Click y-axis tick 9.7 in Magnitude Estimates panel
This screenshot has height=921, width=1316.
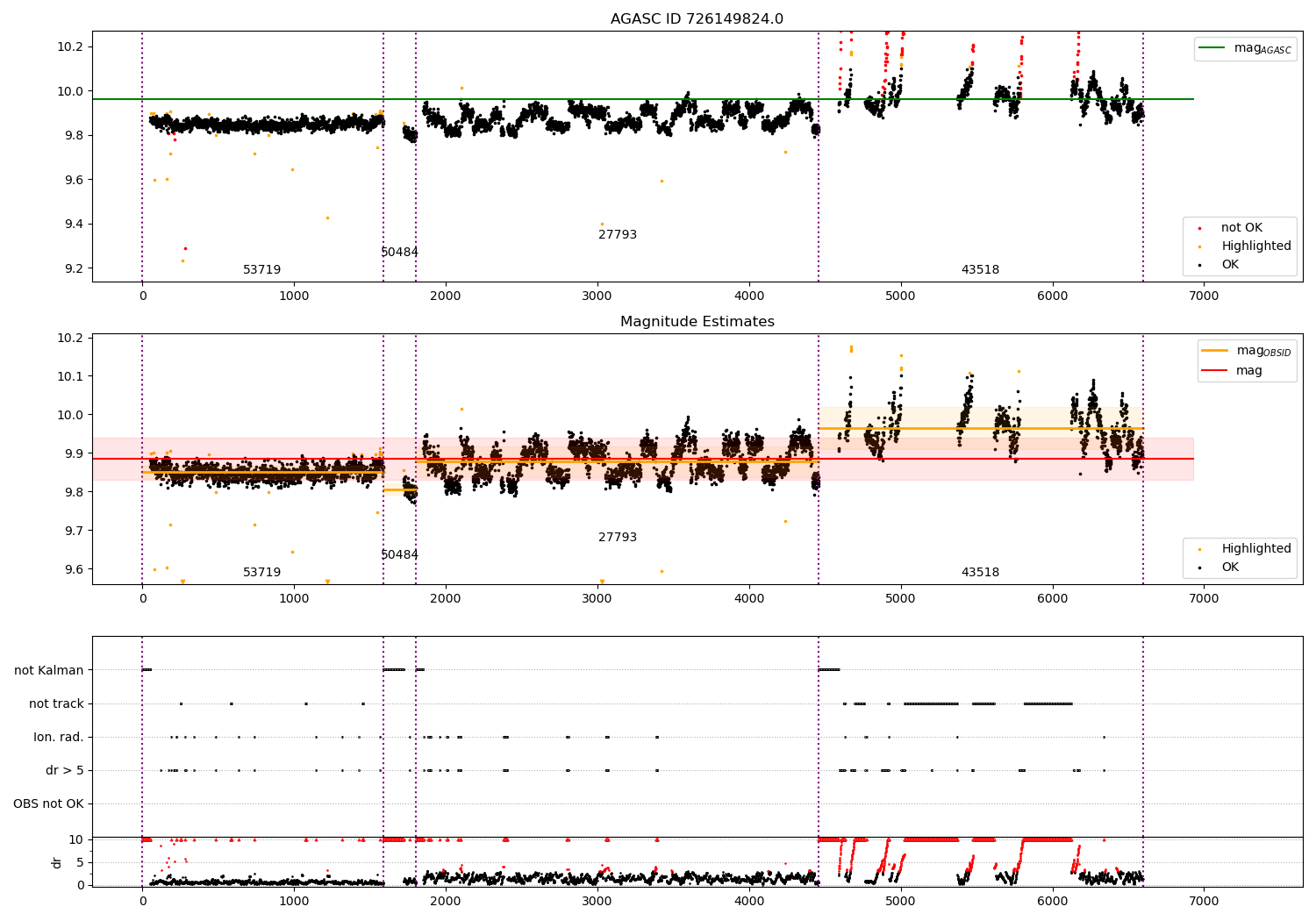pos(74,531)
